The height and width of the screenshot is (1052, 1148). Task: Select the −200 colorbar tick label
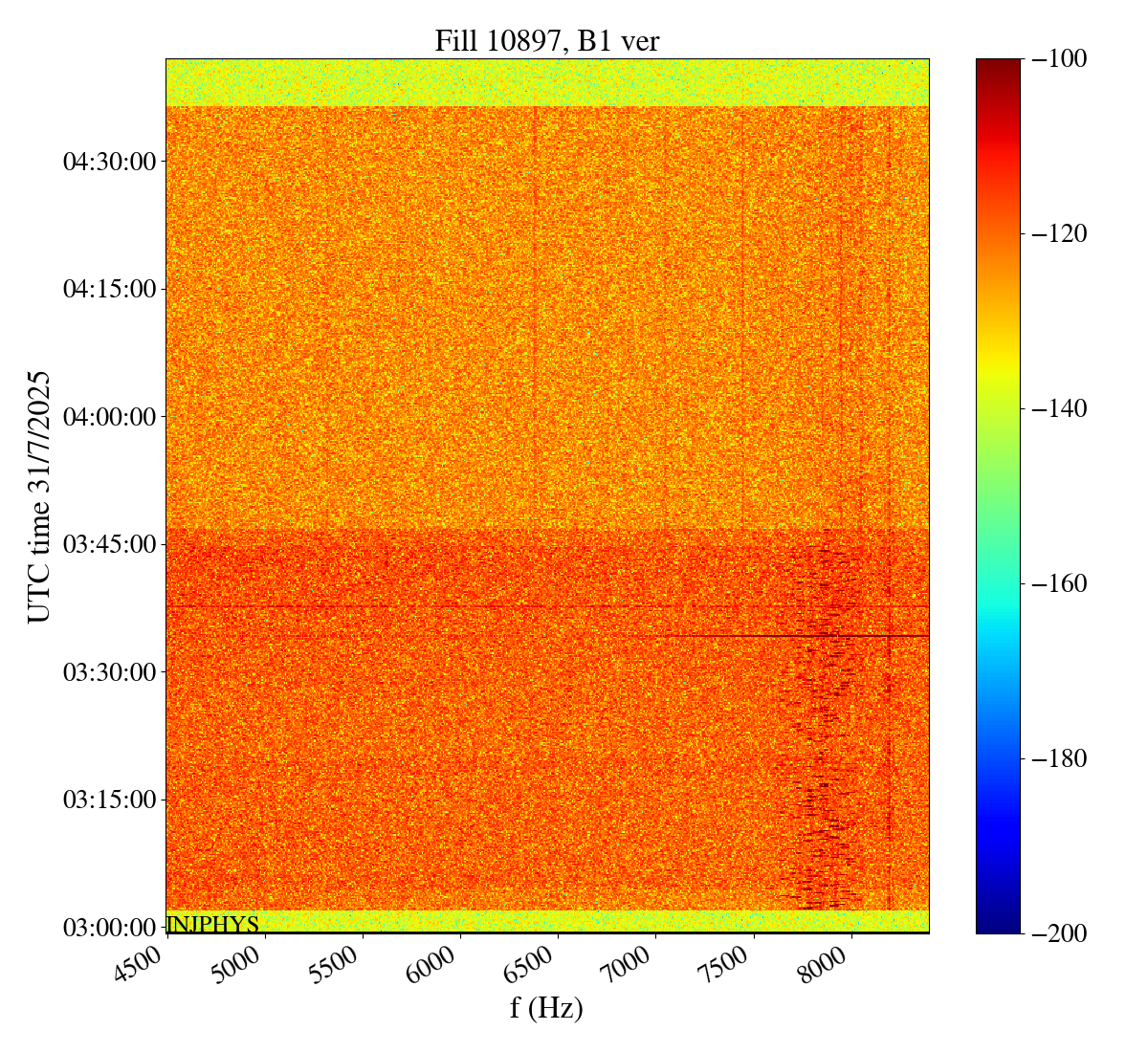pyautogui.click(x=1059, y=933)
